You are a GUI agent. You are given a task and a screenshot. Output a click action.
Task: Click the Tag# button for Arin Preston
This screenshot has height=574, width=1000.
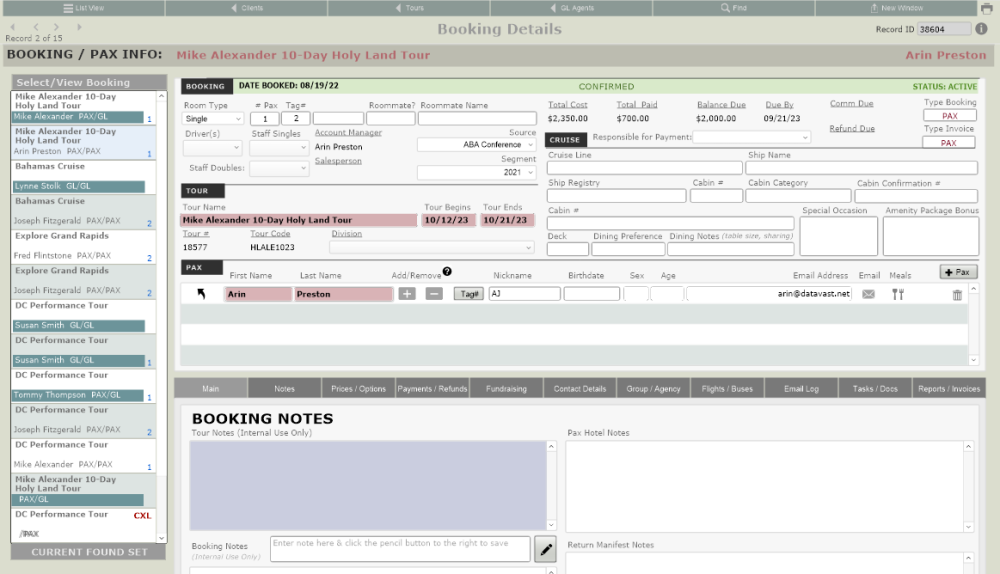point(469,293)
